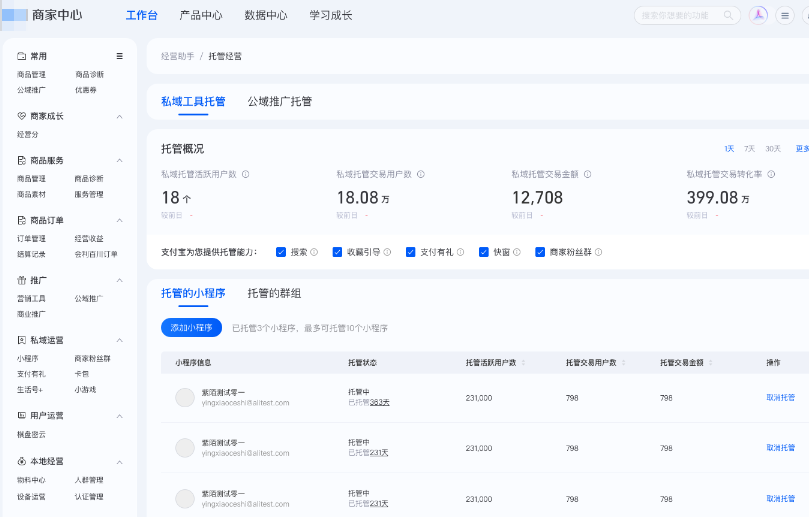Click the 添加小程序 button
Viewport: 809px width, 517px height.
click(x=191, y=328)
